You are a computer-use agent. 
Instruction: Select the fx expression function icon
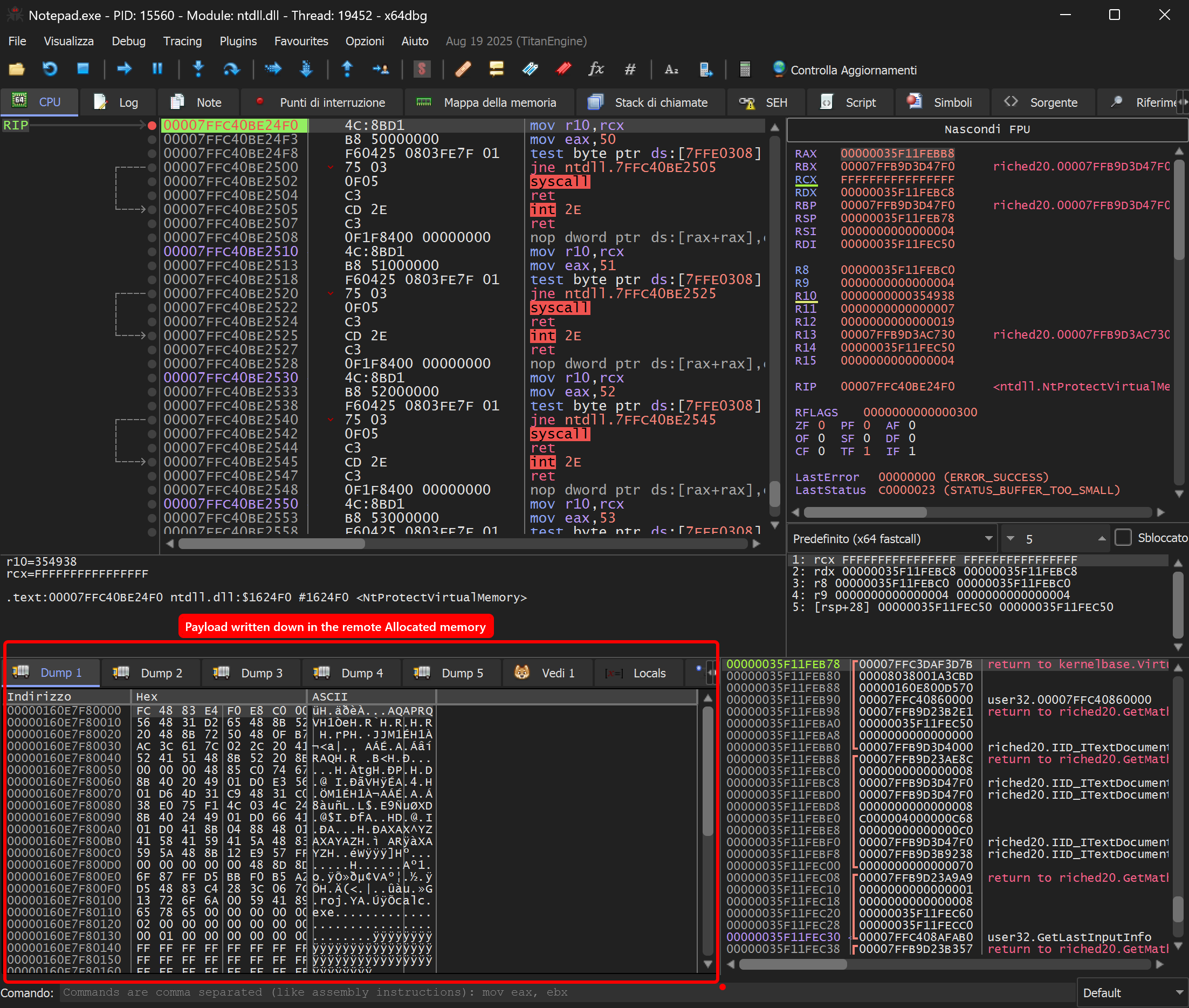596,68
